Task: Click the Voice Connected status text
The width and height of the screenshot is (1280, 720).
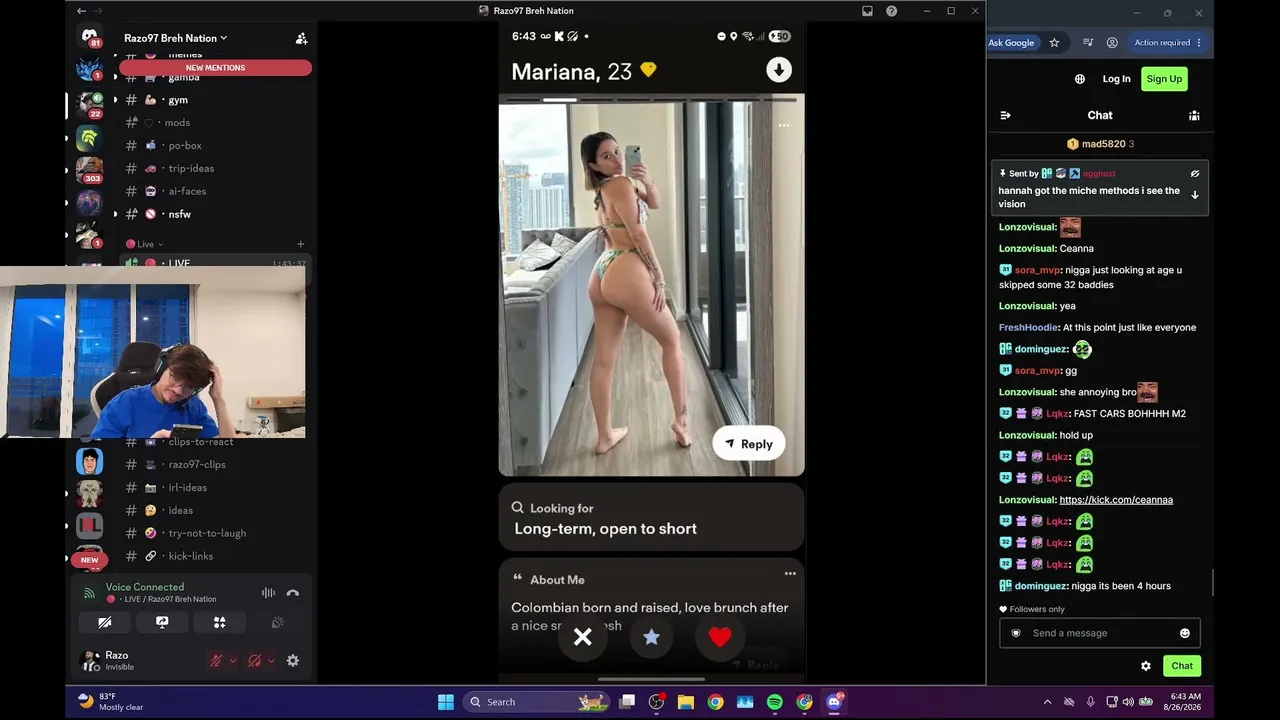Action: pos(145,587)
